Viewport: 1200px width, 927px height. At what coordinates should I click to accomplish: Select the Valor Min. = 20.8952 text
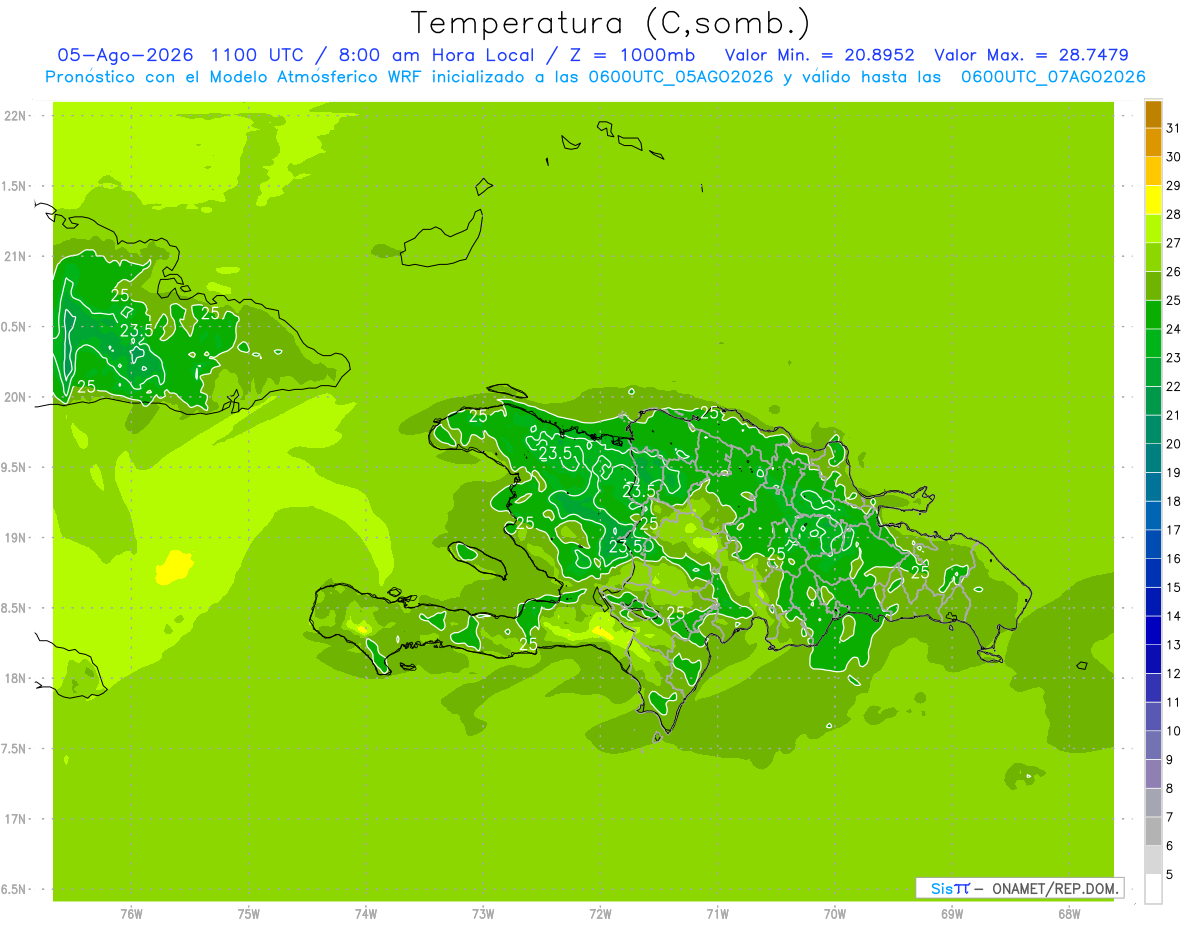819,55
